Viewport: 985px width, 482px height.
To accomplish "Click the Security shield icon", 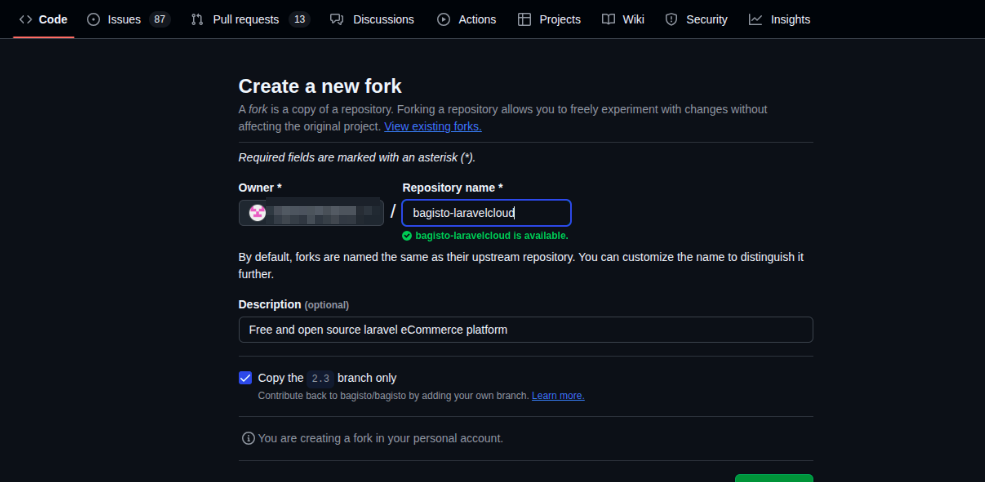I will [x=672, y=19].
